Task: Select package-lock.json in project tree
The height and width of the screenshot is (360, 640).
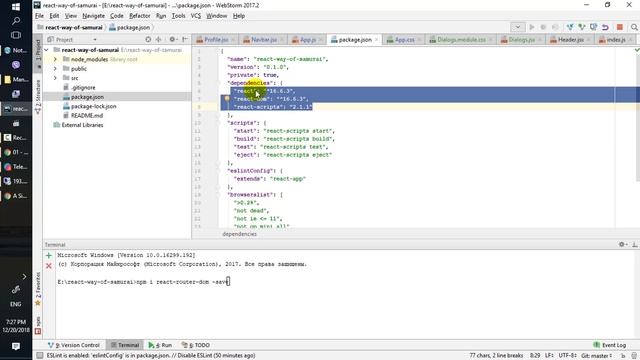Action: click(x=93, y=106)
